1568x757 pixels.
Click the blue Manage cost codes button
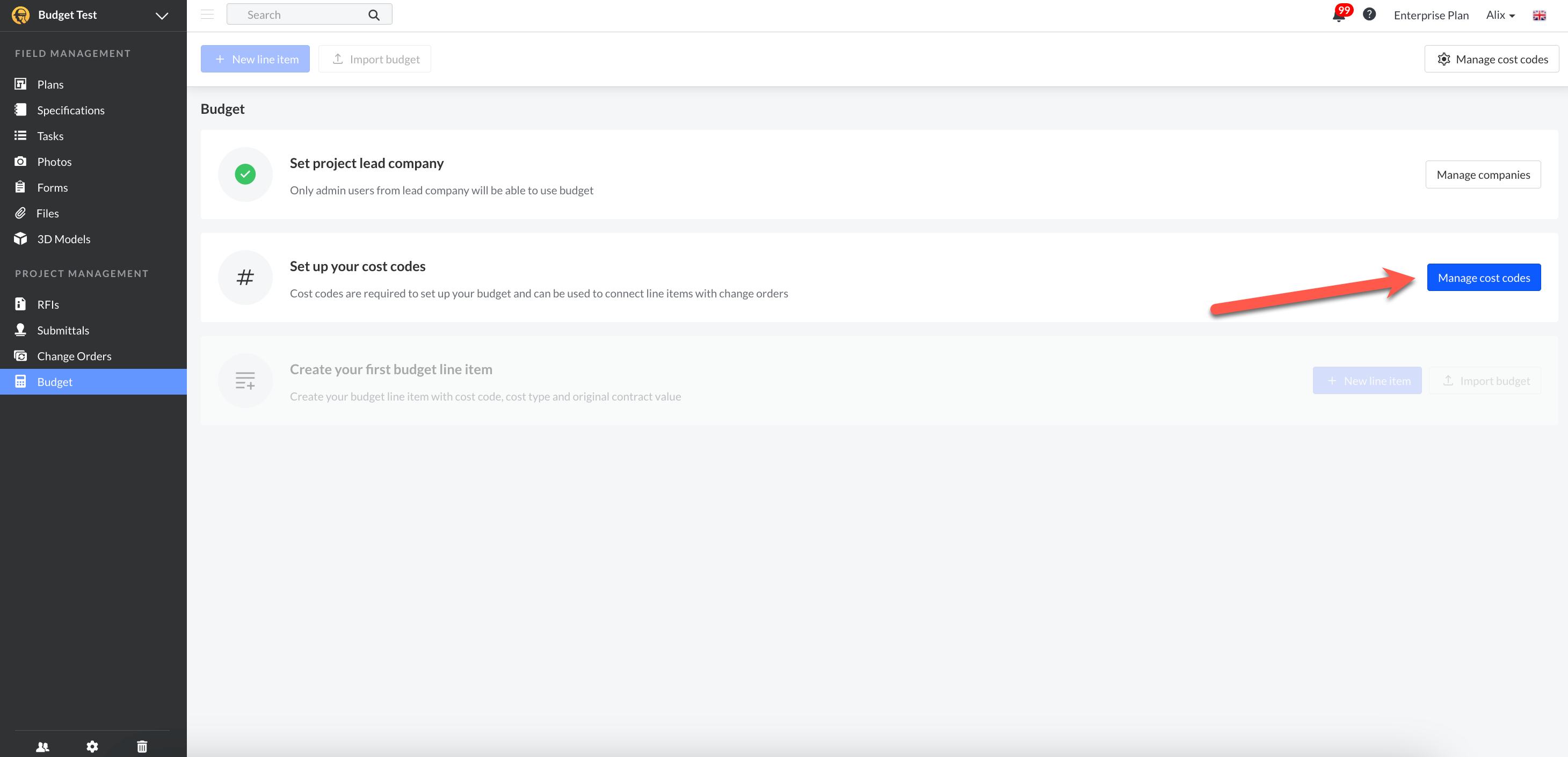[1483, 278]
